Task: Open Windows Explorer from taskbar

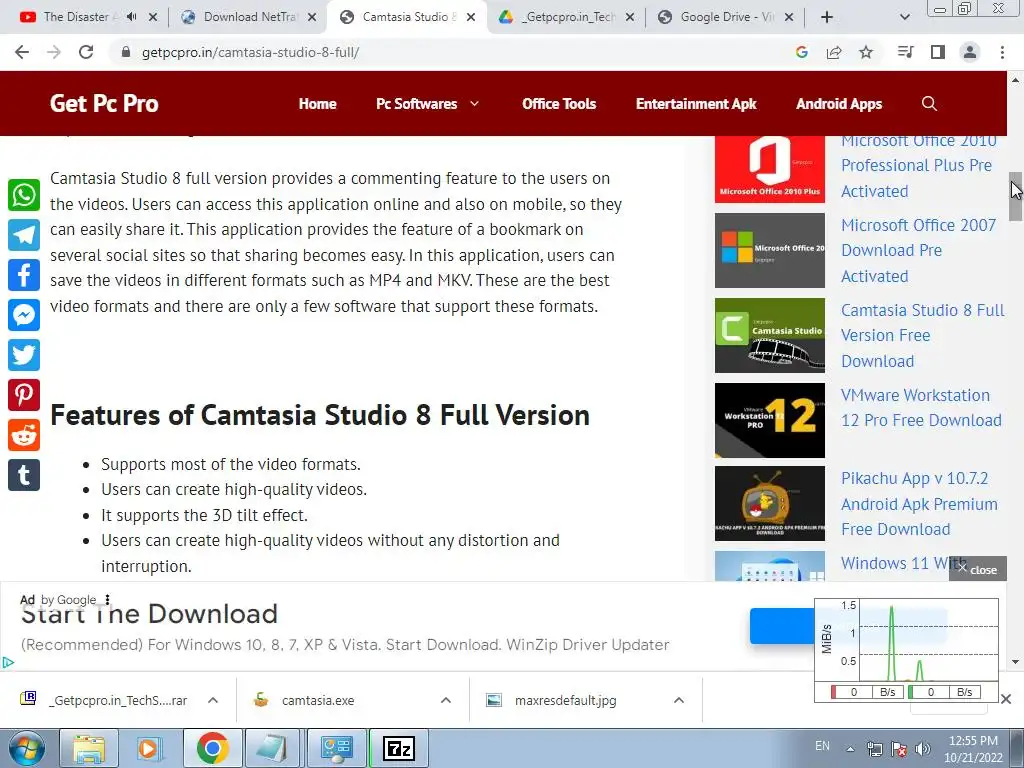Action: tap(89, 748)
